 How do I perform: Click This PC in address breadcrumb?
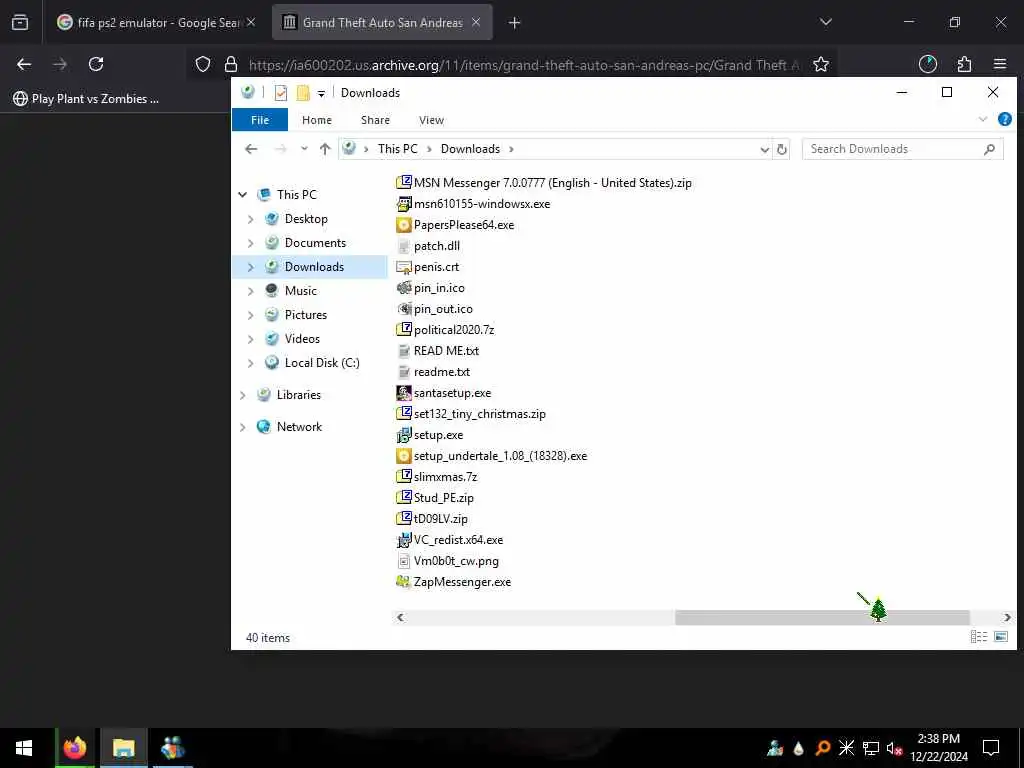pos(398,149)
